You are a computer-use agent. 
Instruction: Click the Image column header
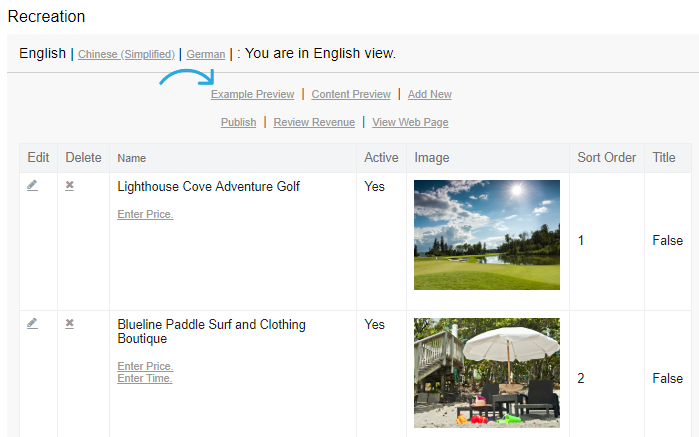tap(432, 158)
